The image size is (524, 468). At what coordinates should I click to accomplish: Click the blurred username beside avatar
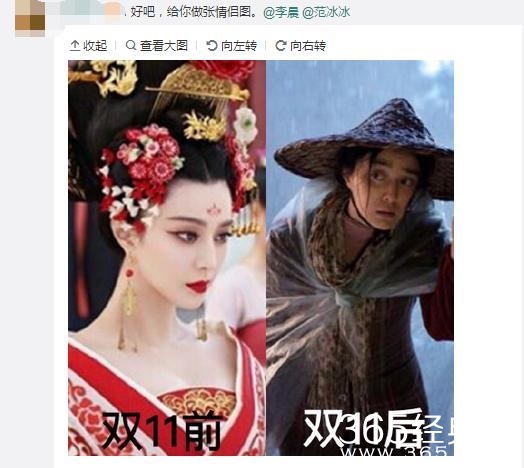coord(88,9)
